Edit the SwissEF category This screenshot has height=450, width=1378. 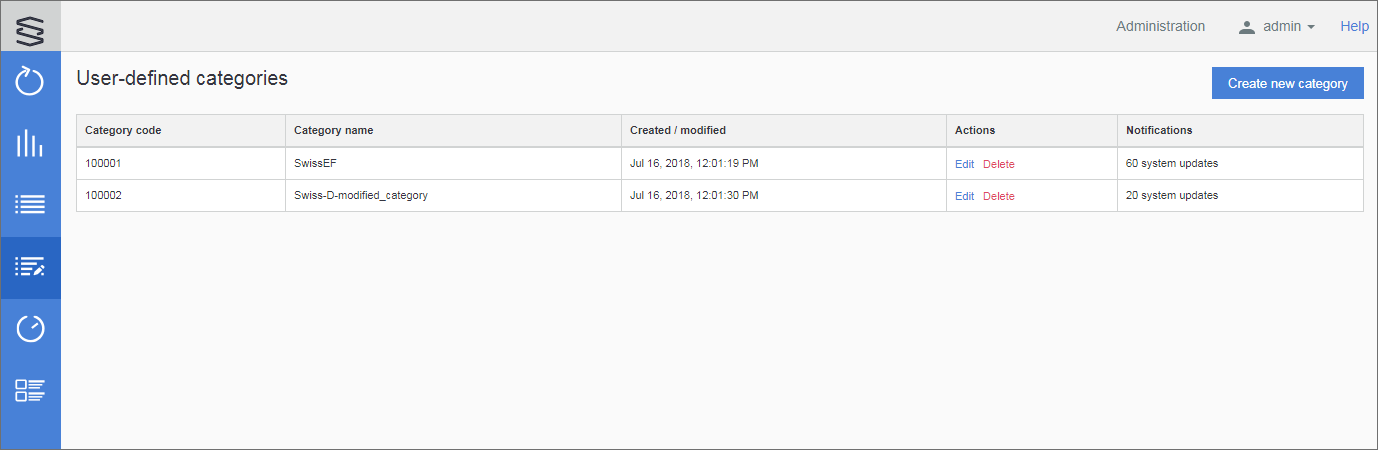(964, 164)
